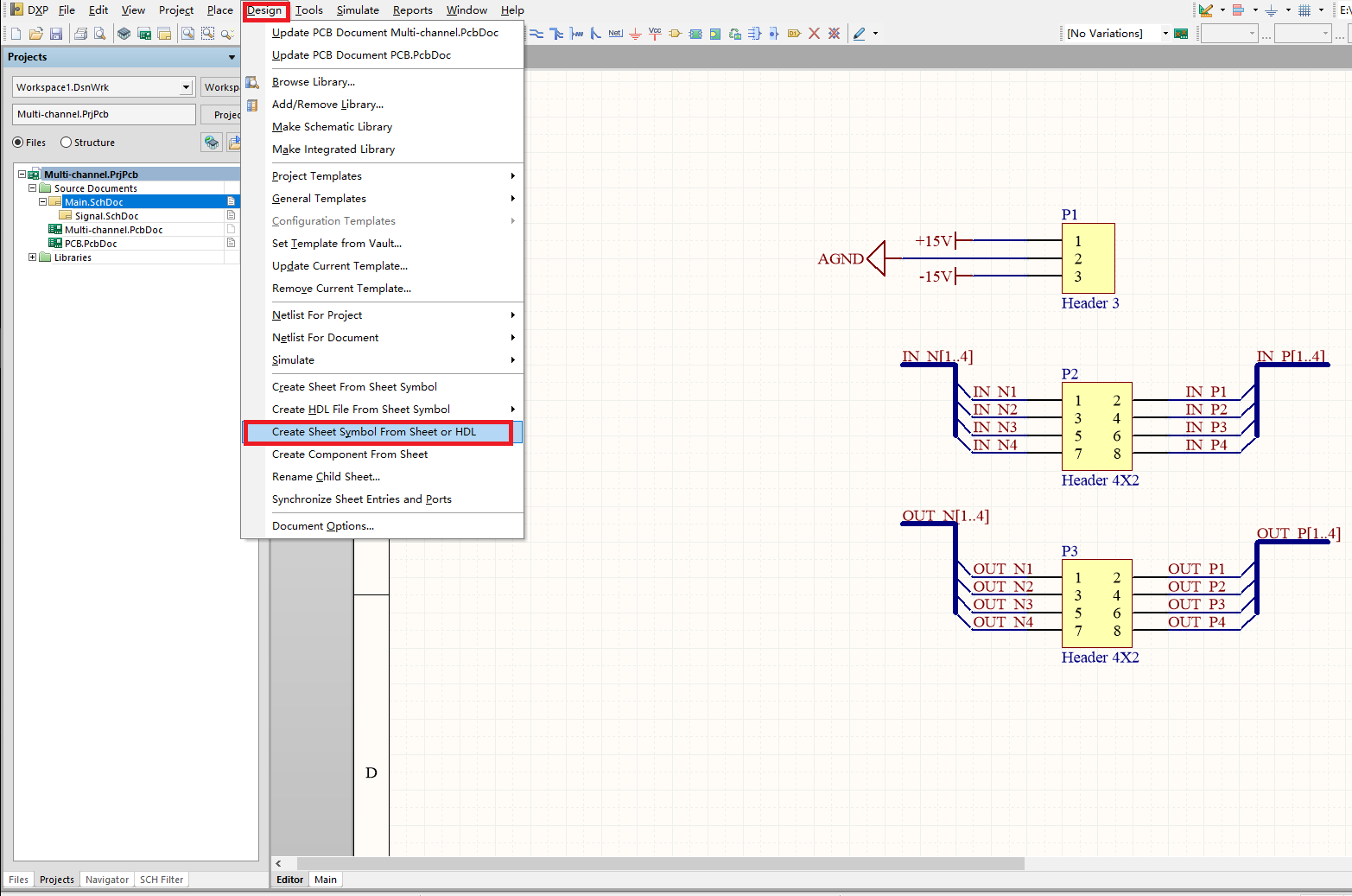
Task: Open the Workspace1.DsnWrk dropdown
Action: tap(185, 87)
